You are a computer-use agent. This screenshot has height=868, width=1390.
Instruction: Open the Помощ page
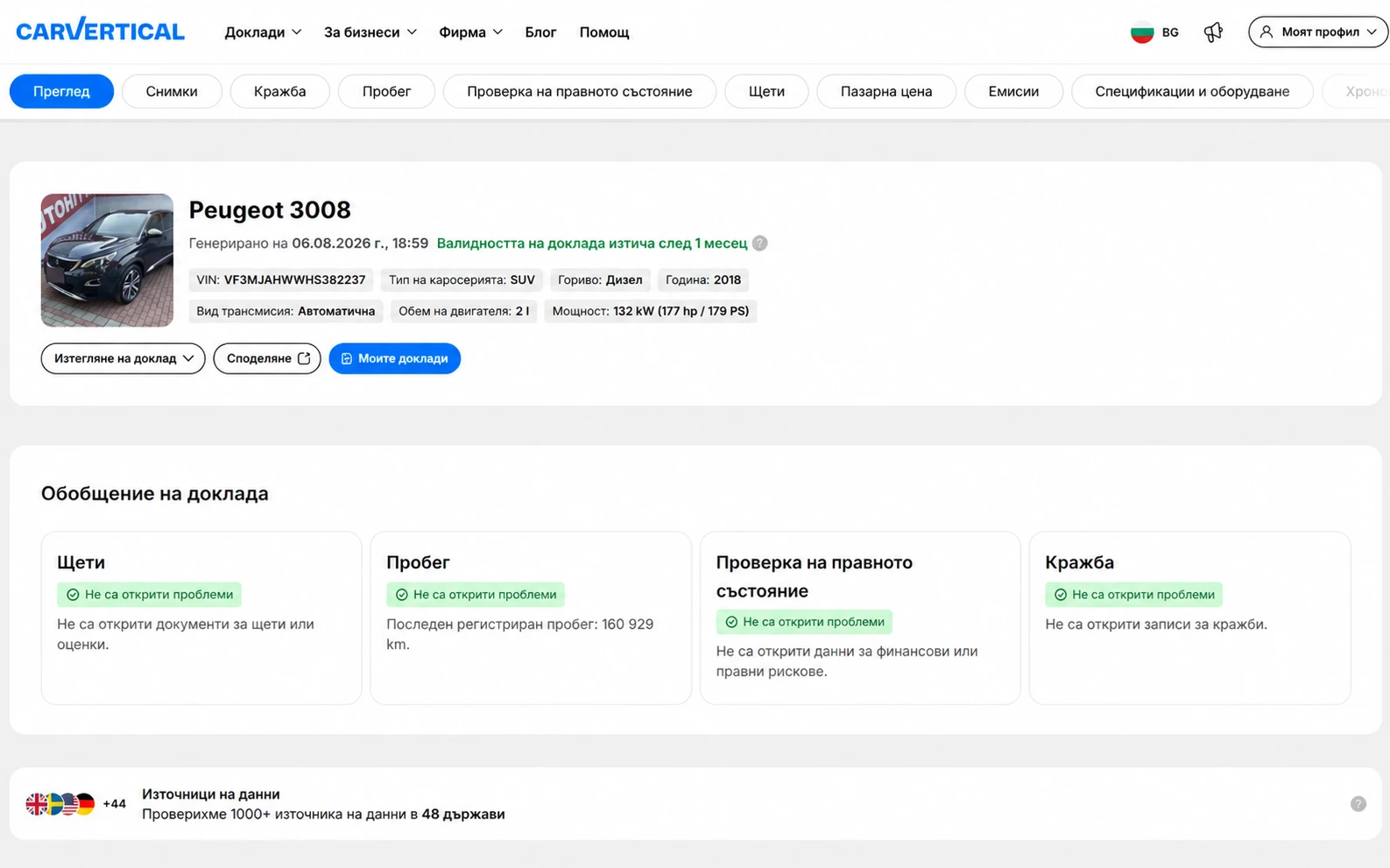click(x=604, y=32)
